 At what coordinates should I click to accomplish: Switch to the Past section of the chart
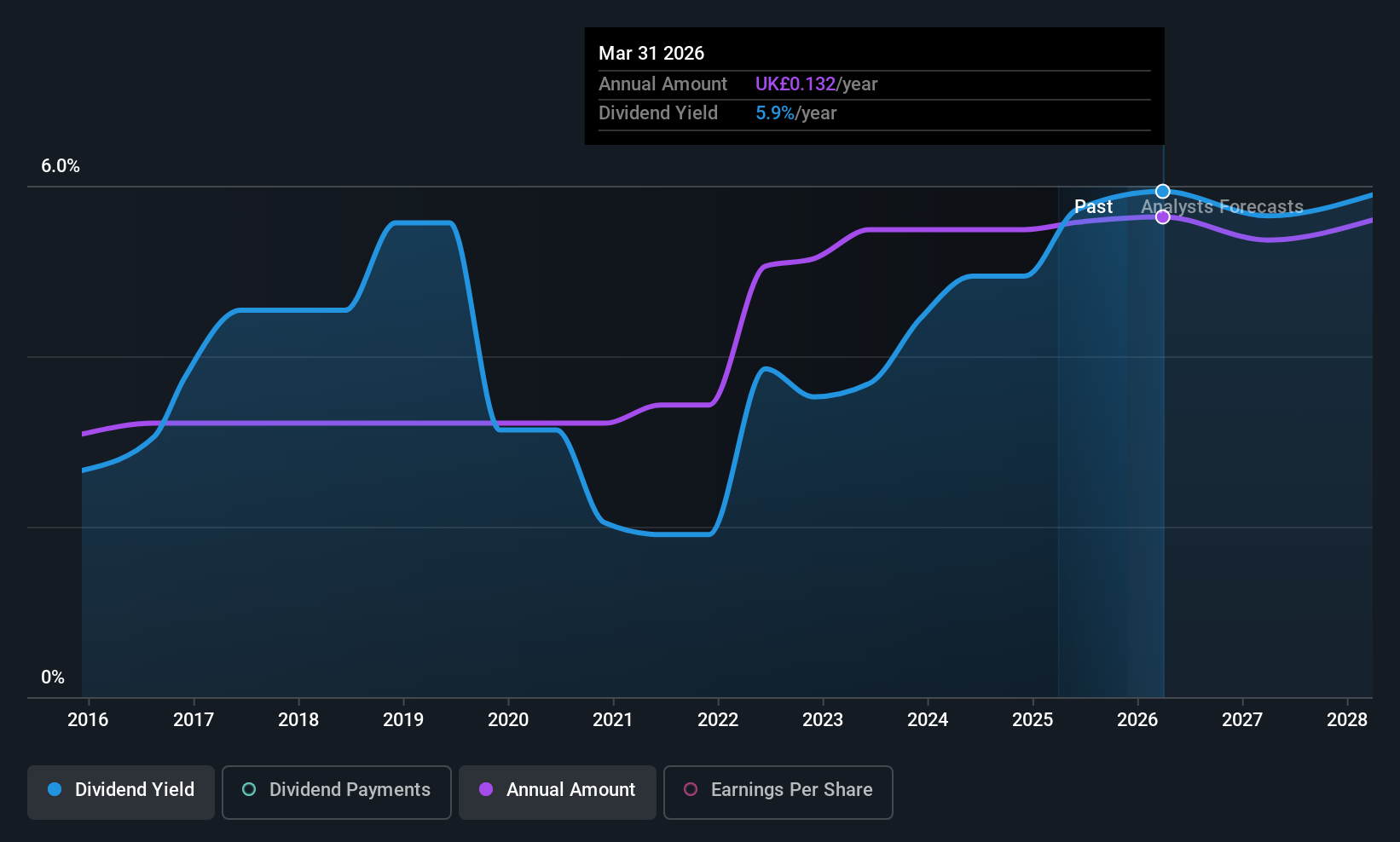tap(1094, 206)
